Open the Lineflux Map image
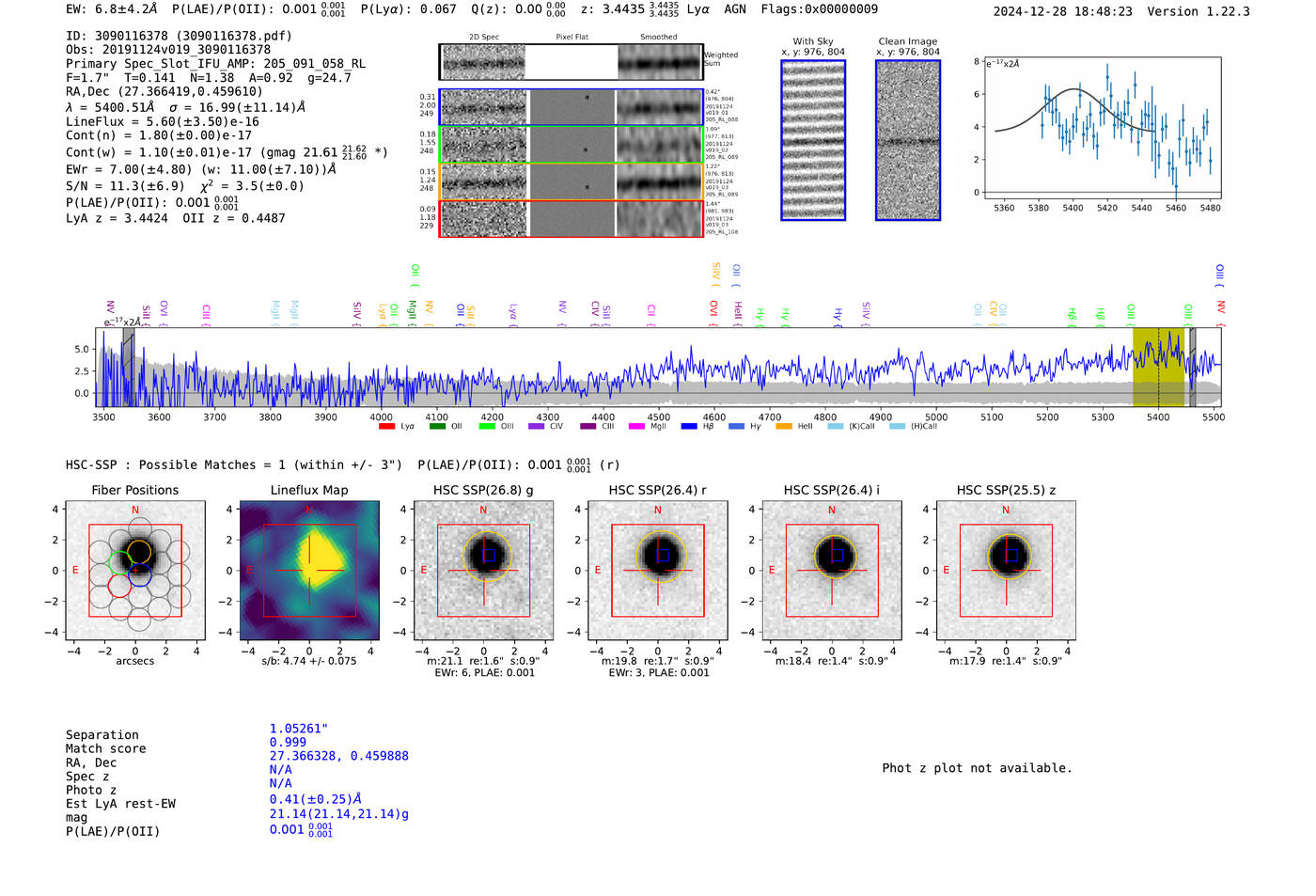1316x896 pixels. [309, 571]
